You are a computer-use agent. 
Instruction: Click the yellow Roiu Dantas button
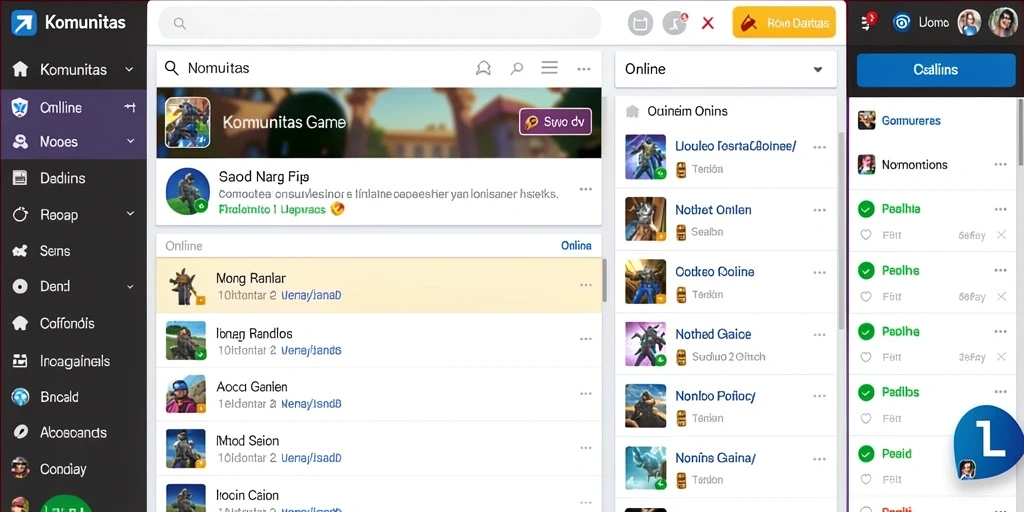(x=784, y=23)
